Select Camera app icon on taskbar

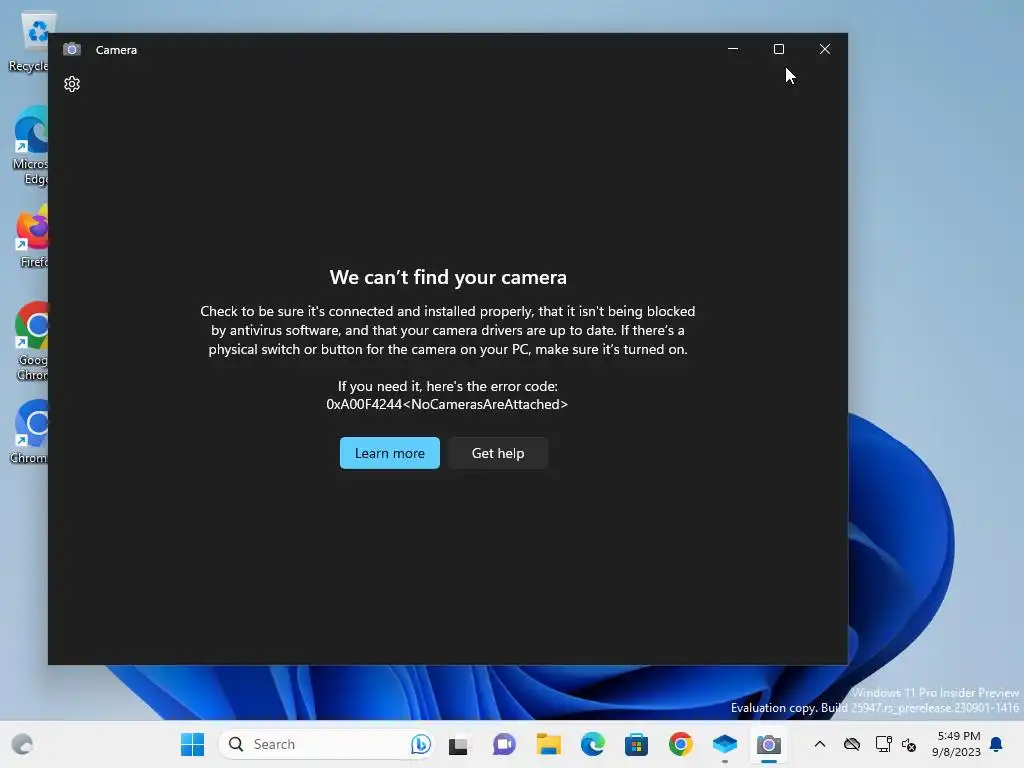(x=769, y=744)
